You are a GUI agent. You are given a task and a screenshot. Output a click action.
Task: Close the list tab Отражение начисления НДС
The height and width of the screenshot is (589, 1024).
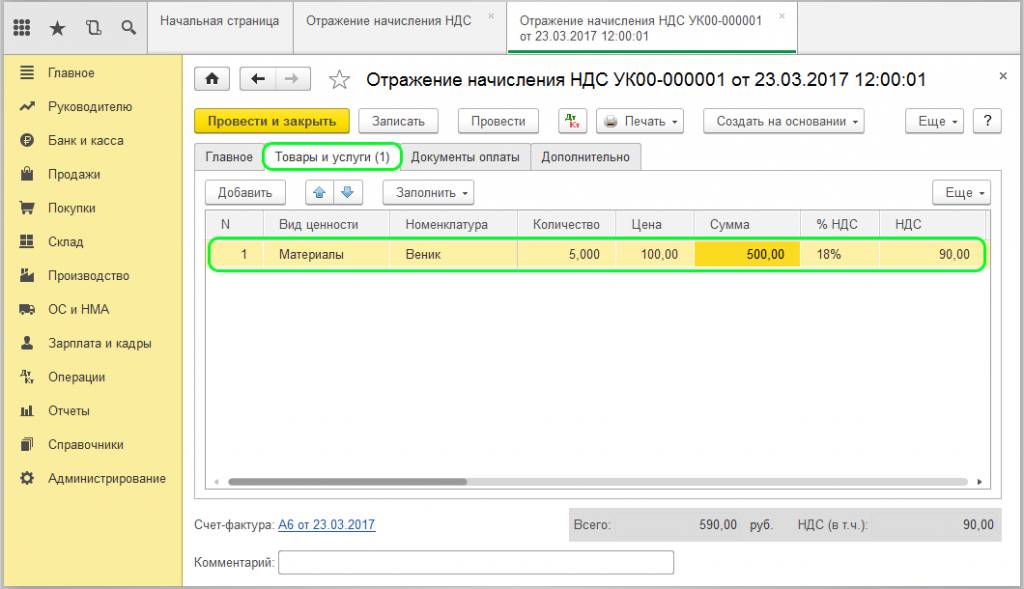(x=491, y=16)
